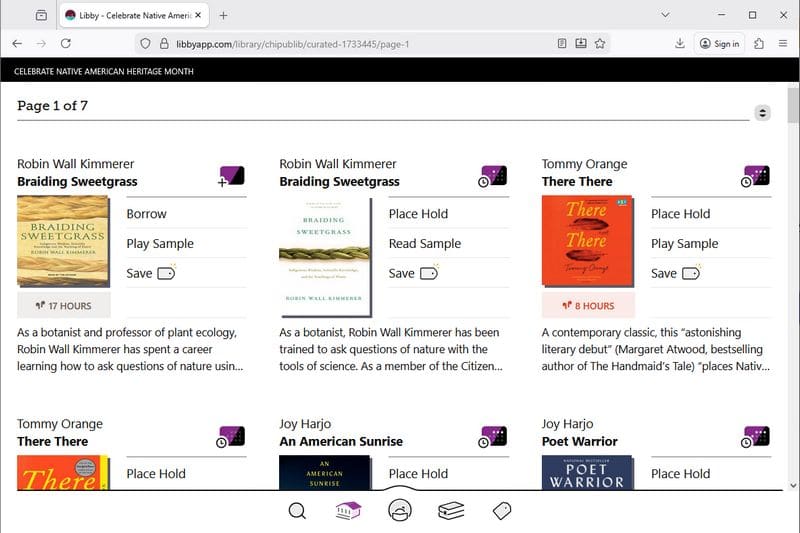Play Sample of There There audiobook
This screenshot has height=533, width=800.
[x=684, y=243]
